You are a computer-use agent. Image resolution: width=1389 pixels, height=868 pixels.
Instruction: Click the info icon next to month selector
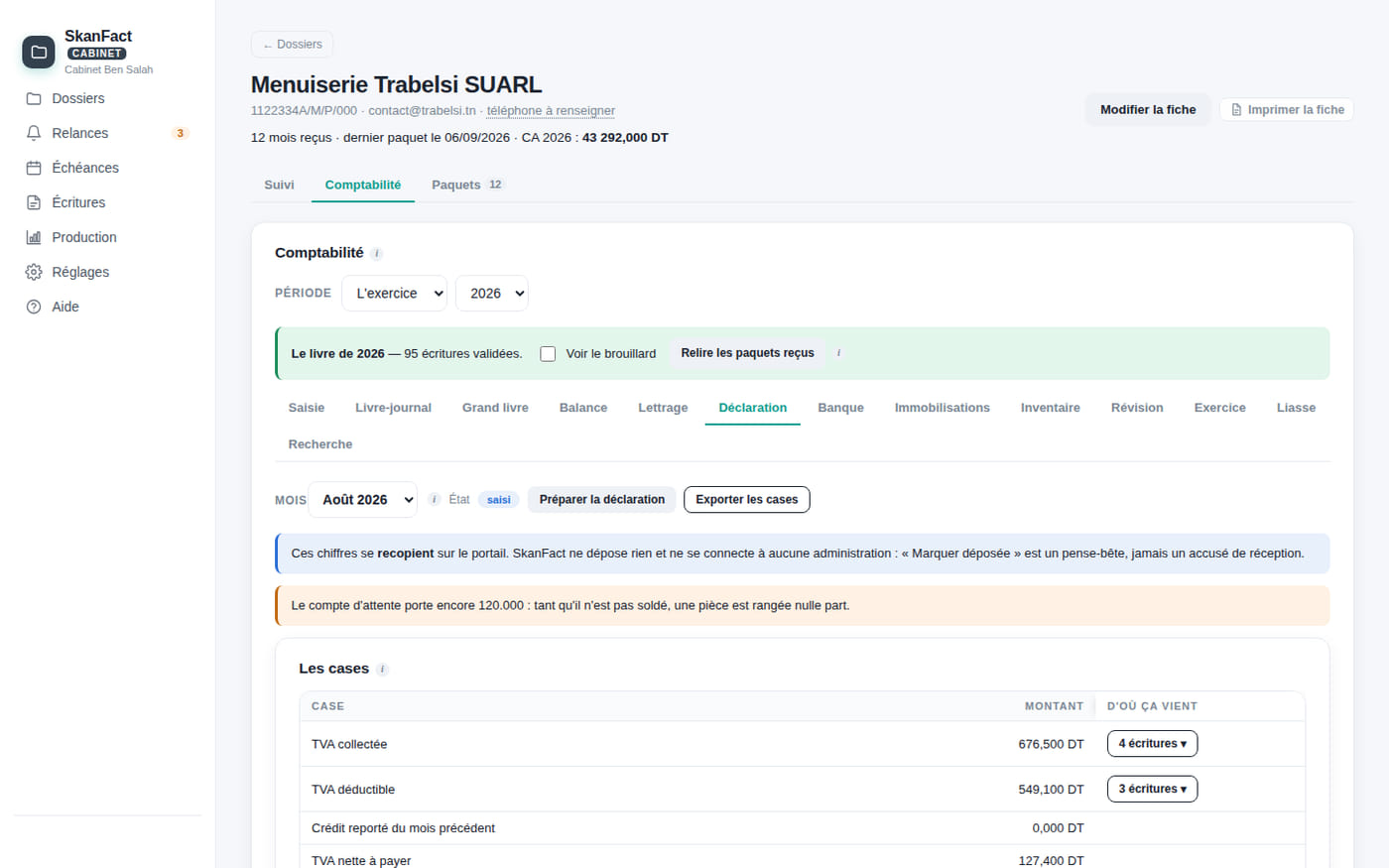[x=434, y=499]
